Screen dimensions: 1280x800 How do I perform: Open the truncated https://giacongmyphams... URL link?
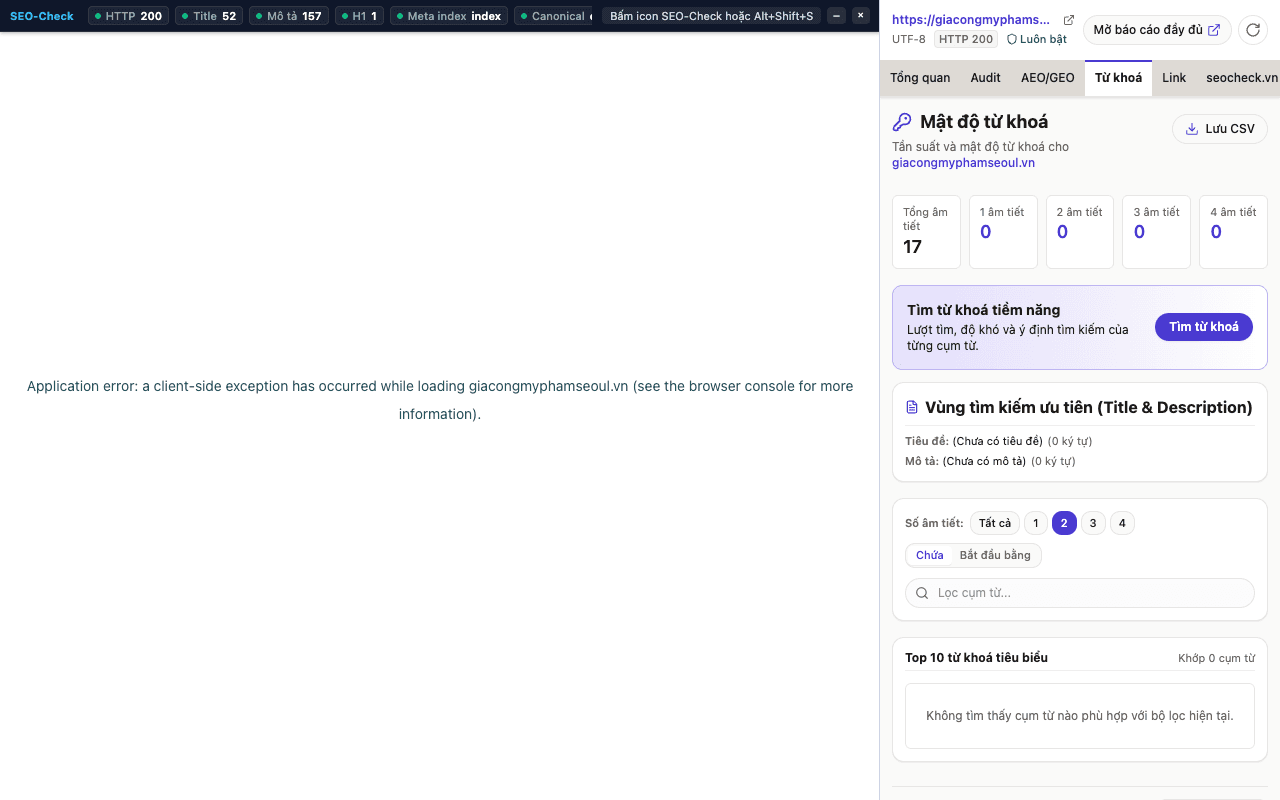point(971,20)
